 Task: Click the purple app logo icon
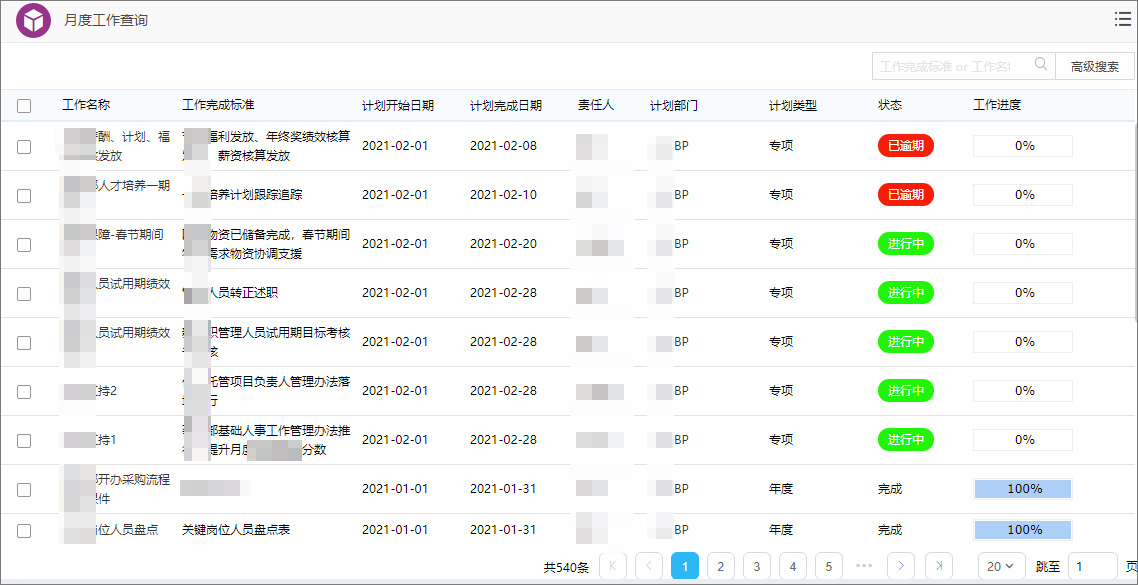tap(33, 19)
